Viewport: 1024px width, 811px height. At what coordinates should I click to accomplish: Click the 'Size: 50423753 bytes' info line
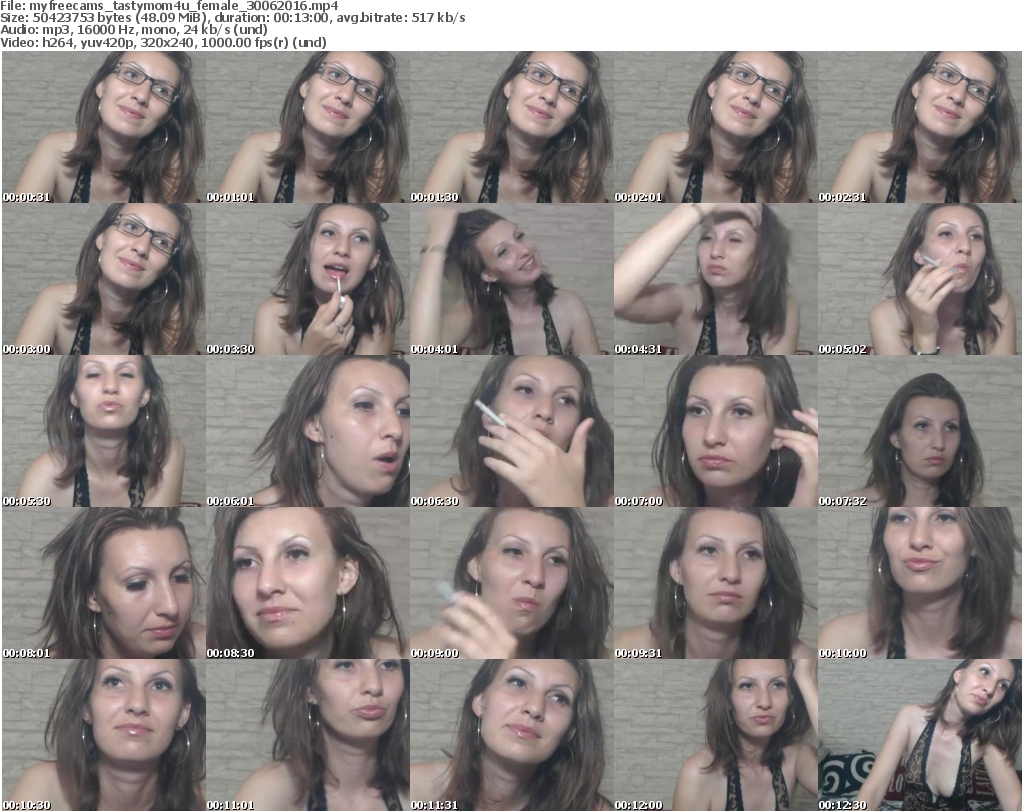233,18
